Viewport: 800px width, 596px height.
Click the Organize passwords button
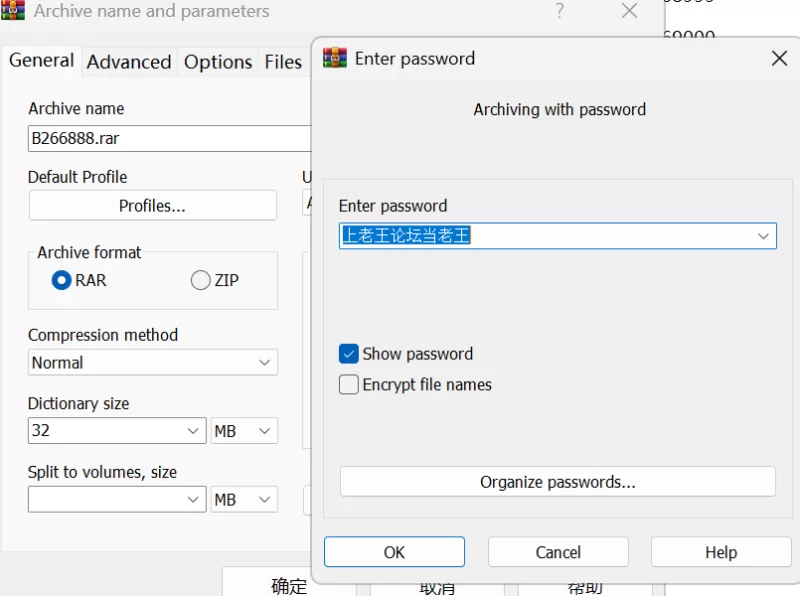558,482
